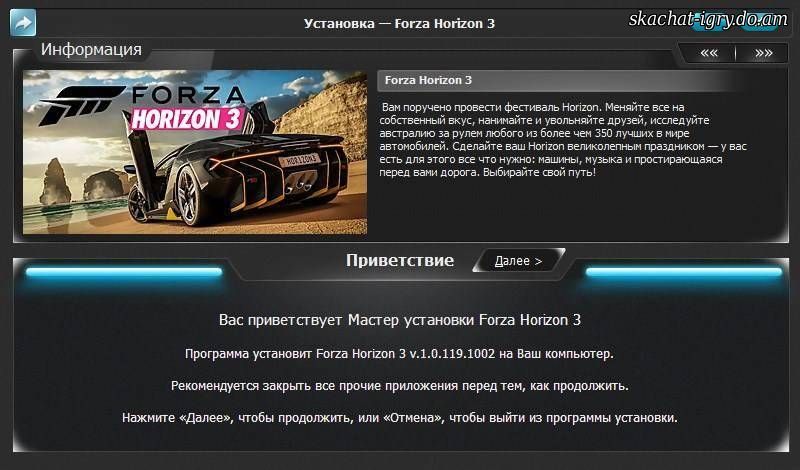The width and height of the screenshot is (800, 470).
Task: Click the Forza emblem logo on the banner
Action: tap(82, 105)
